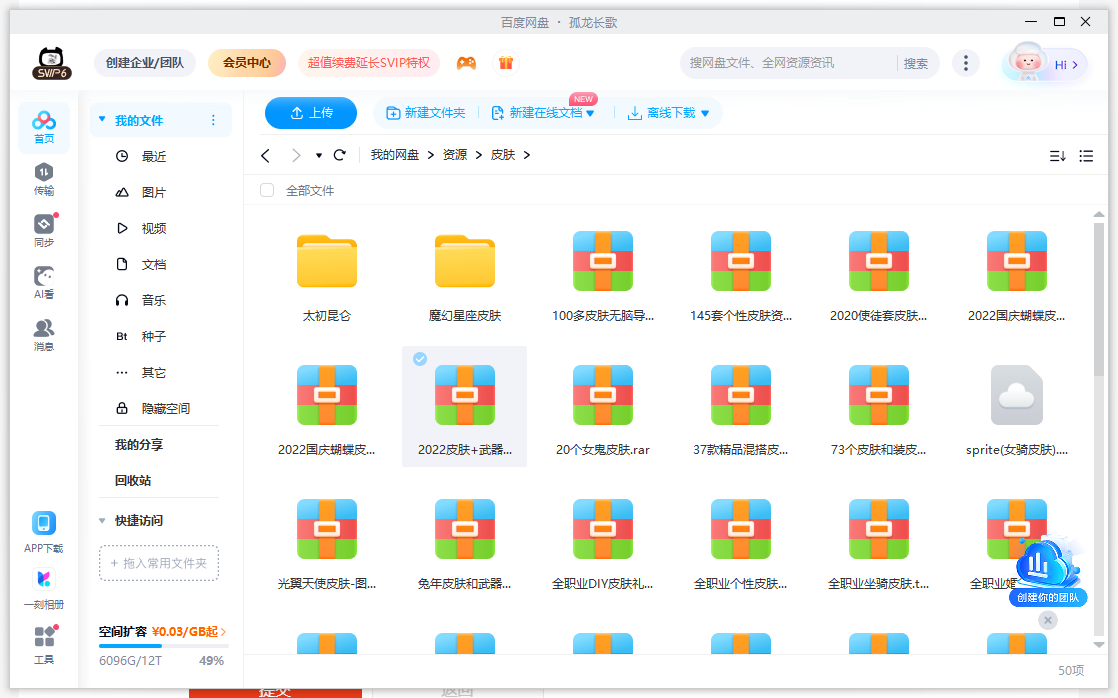This screenshot has width=1118, height=698.
Task: Click the refresh icon in navigation bar
Action: tap(340, 155)
